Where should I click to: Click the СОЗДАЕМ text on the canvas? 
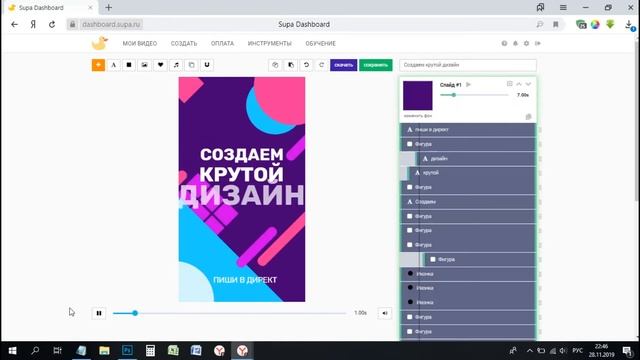coord(242,155)
